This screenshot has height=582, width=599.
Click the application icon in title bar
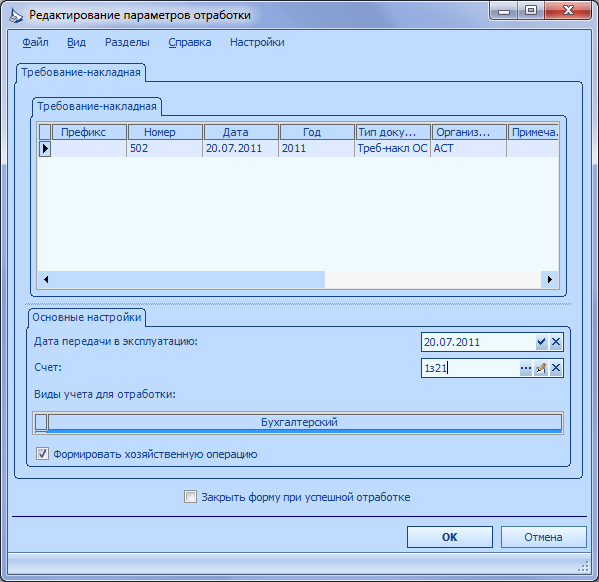pos(16,16)
